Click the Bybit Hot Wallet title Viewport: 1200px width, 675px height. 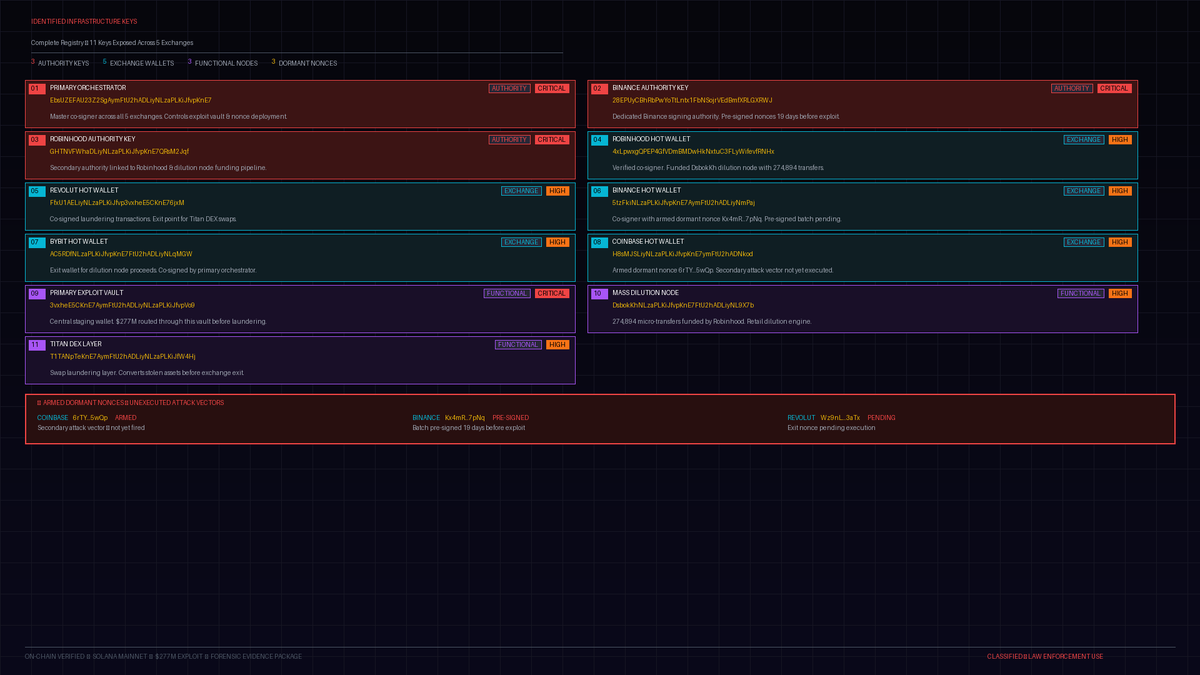(x=79, y=241)
